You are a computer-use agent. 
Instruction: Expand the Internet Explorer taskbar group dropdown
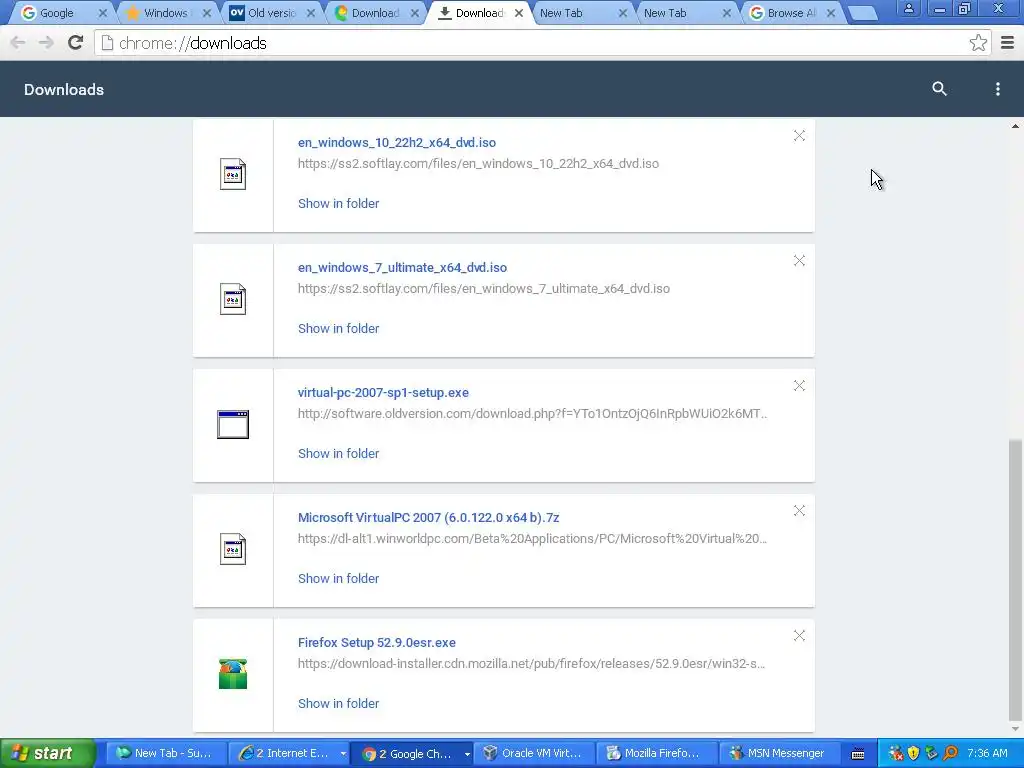tap(343, 754)
